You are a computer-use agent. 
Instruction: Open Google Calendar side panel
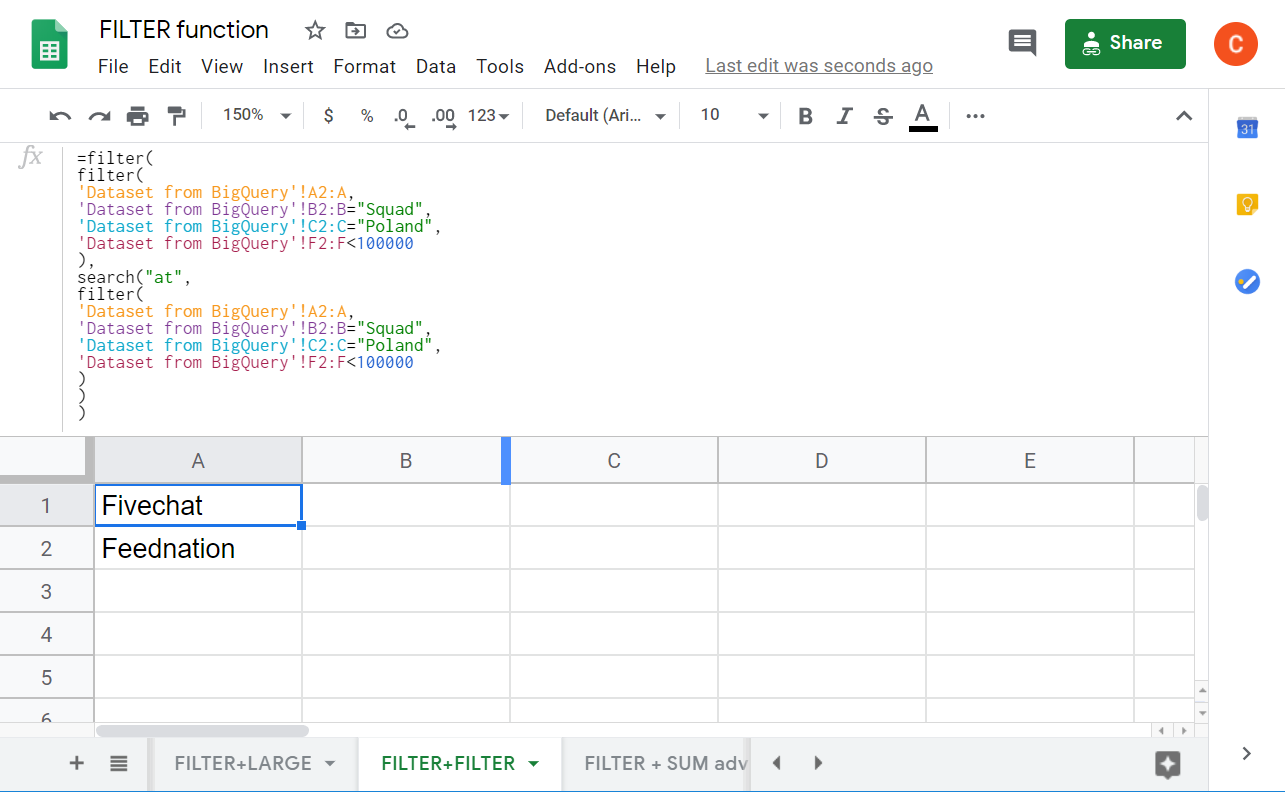click(1246, 128)
